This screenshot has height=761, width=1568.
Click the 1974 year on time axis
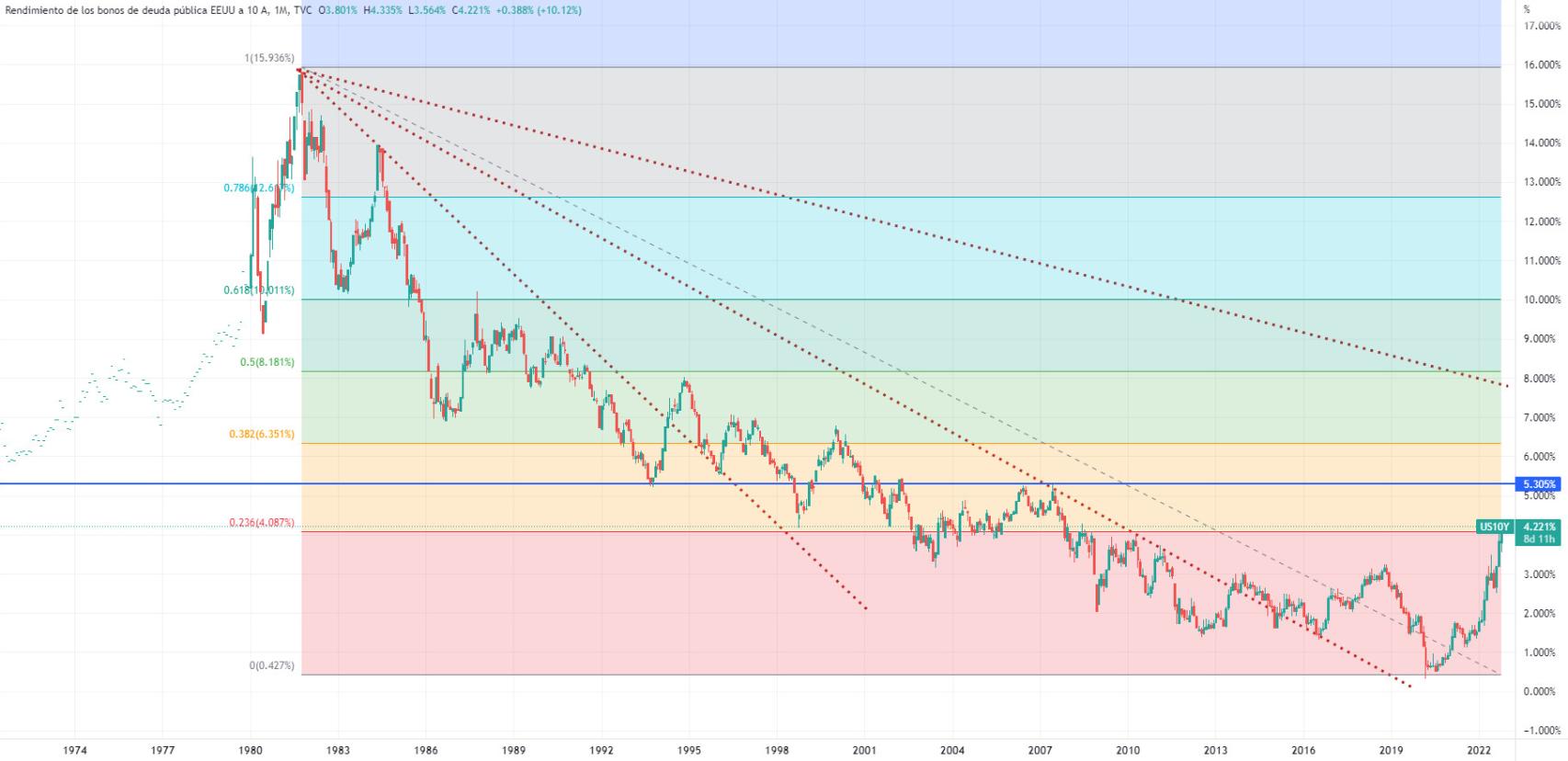[x=75, y=750]
